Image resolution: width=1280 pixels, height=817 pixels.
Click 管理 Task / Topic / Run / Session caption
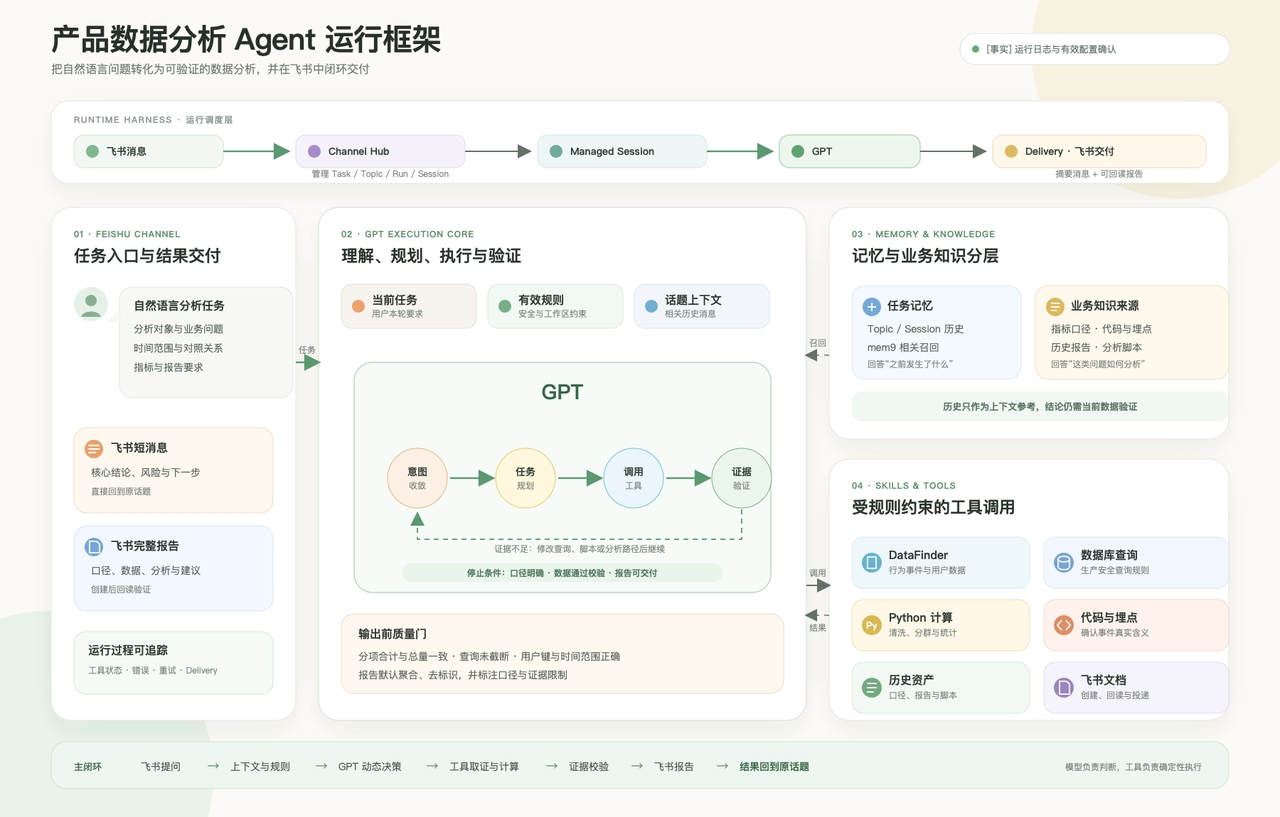(380, 174)
